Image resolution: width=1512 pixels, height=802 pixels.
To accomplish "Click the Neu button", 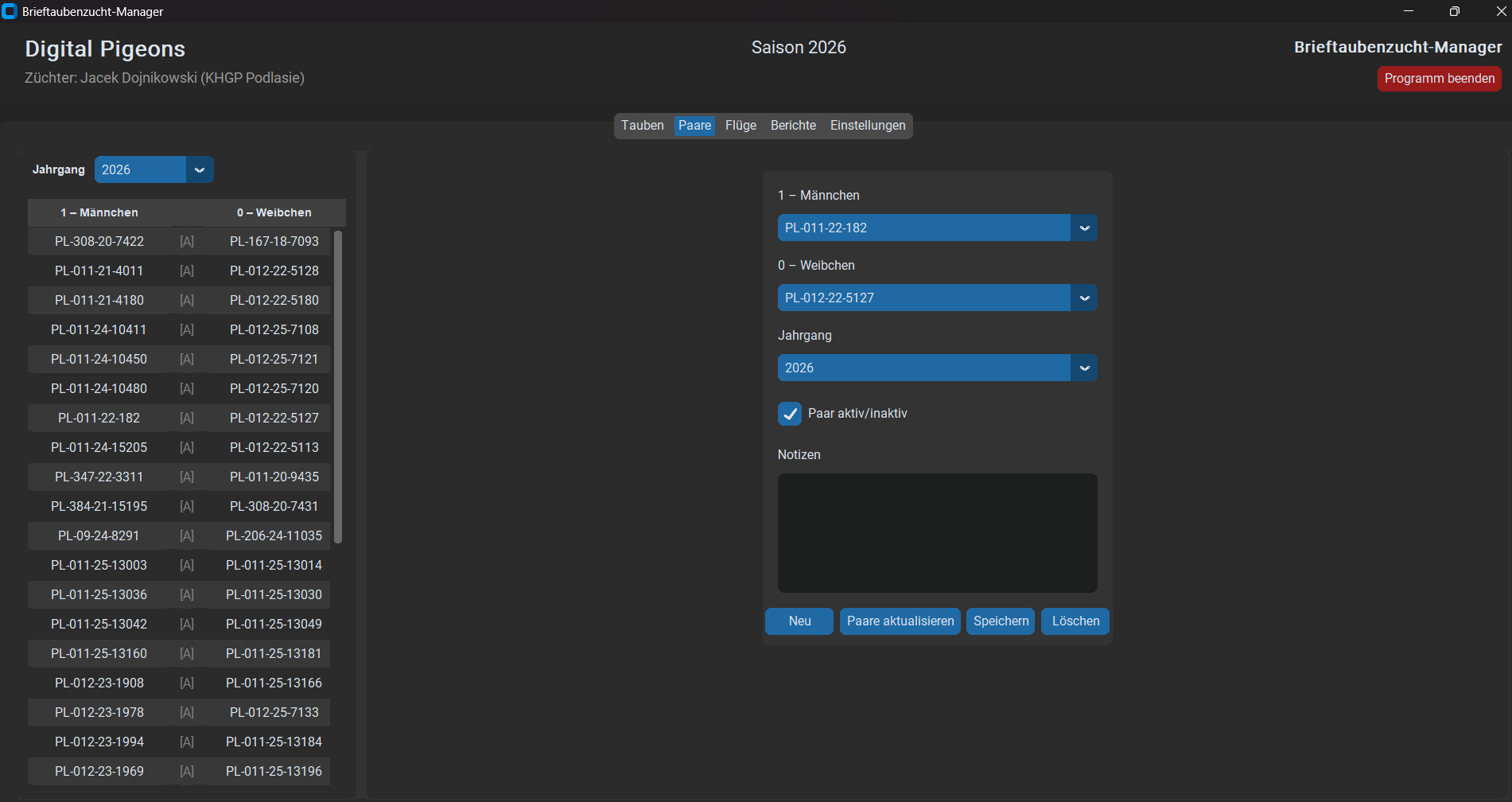I will [x=799, y=621].
